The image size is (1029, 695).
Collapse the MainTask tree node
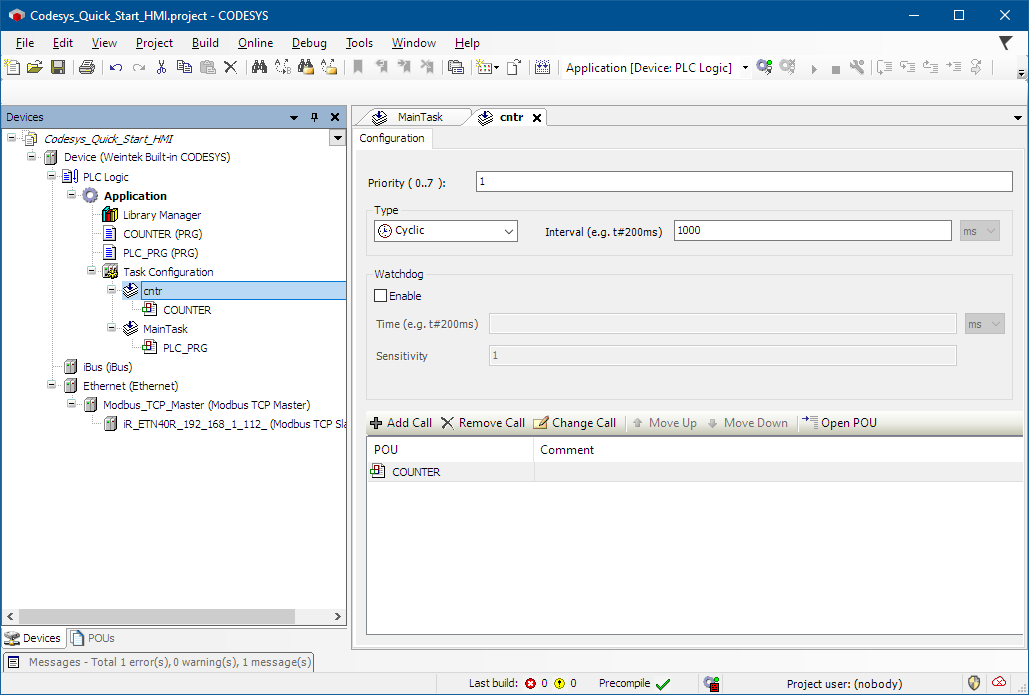(112, 327)
